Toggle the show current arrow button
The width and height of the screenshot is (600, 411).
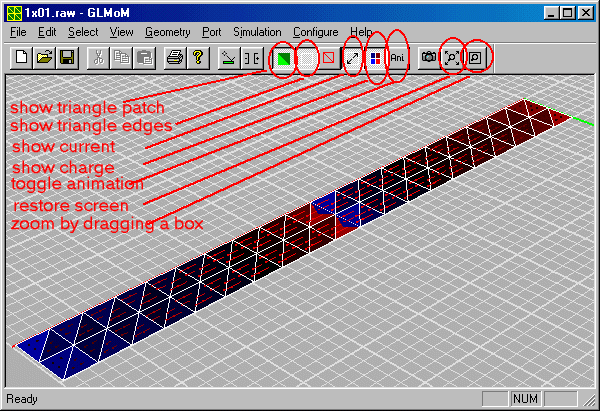pyautogui.click(x=352, y=58)
